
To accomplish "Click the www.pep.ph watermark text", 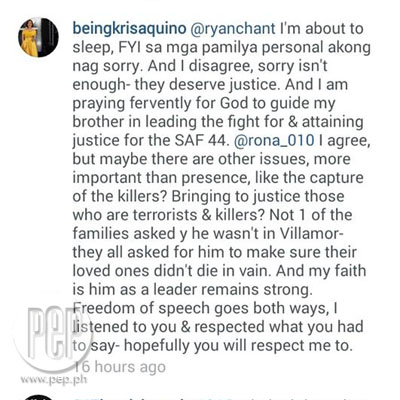I will coord(54,380).
